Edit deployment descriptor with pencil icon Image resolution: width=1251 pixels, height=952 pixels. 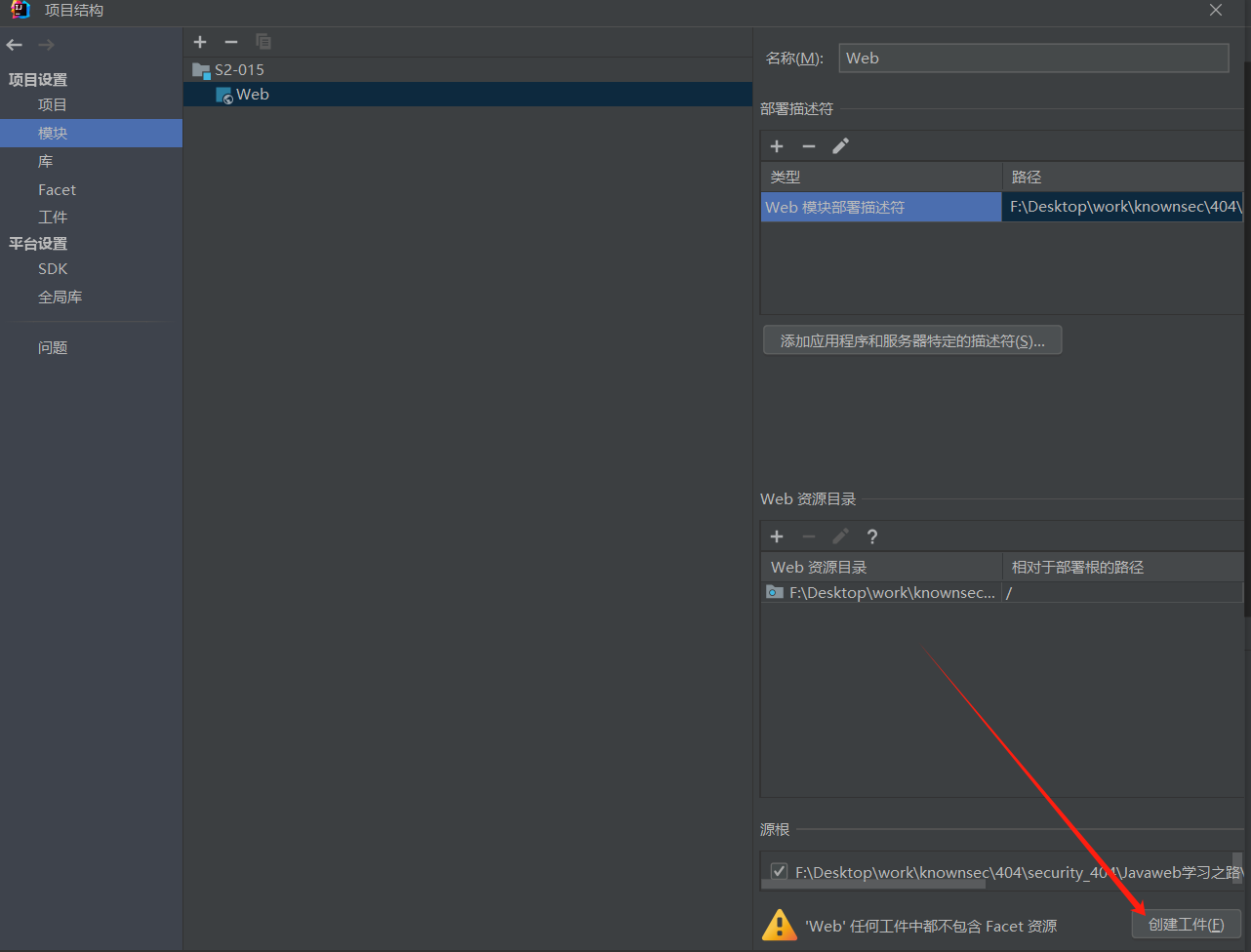pos(841,146)
